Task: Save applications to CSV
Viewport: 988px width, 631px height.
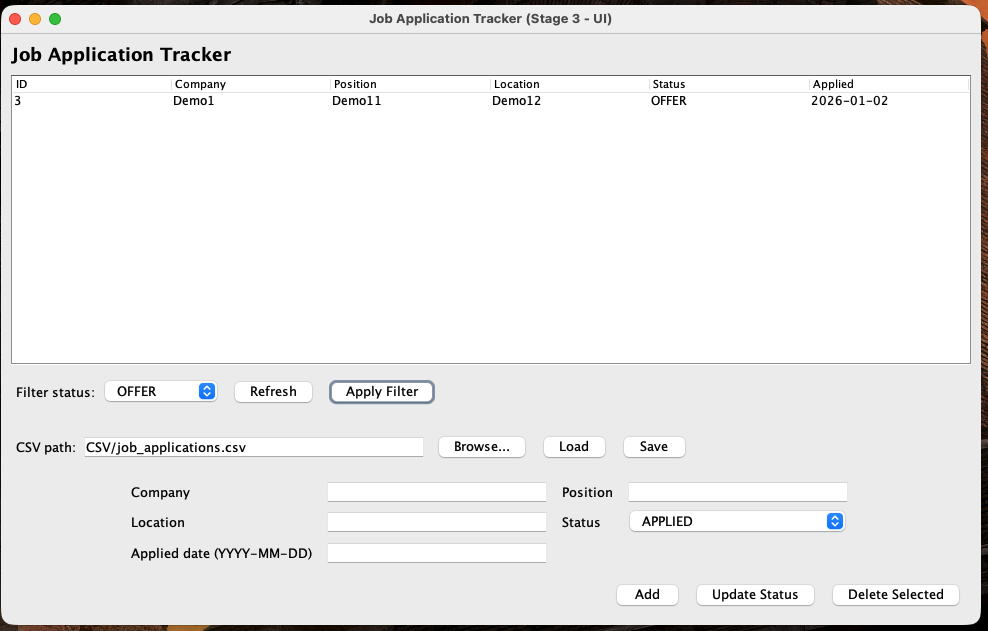Action: pyautogui.click(x=654, y=447)
